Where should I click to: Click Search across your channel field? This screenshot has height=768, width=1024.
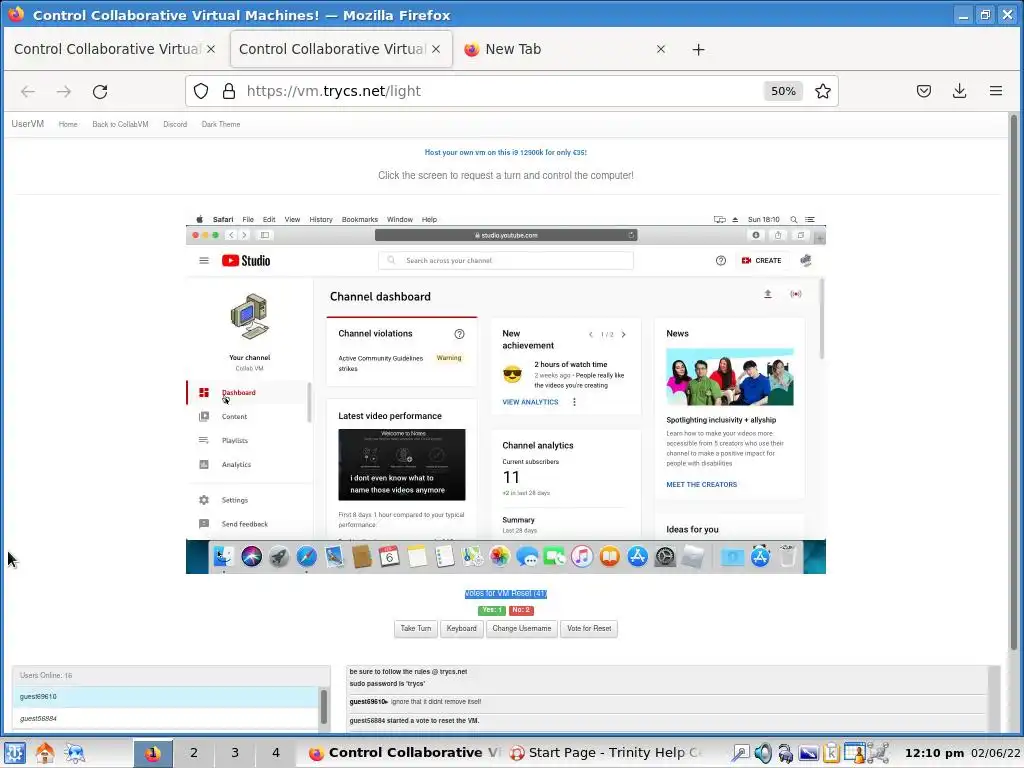tap(505, 261)
